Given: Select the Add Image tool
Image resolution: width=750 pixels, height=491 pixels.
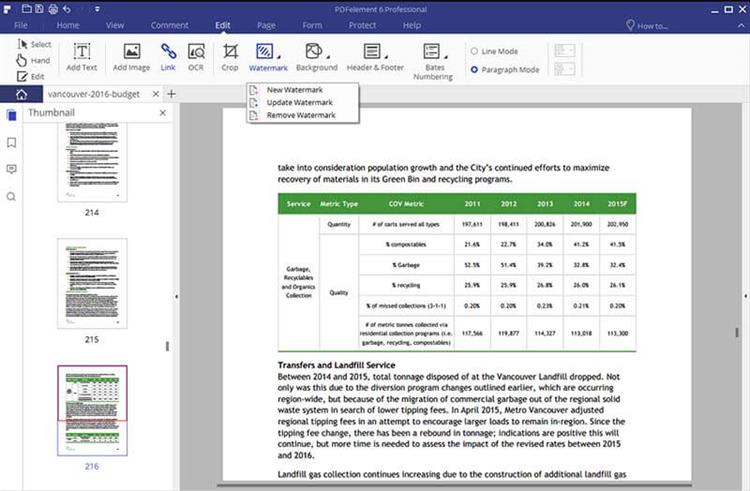Looking at the screenshot, I should [x=131, y=51].
